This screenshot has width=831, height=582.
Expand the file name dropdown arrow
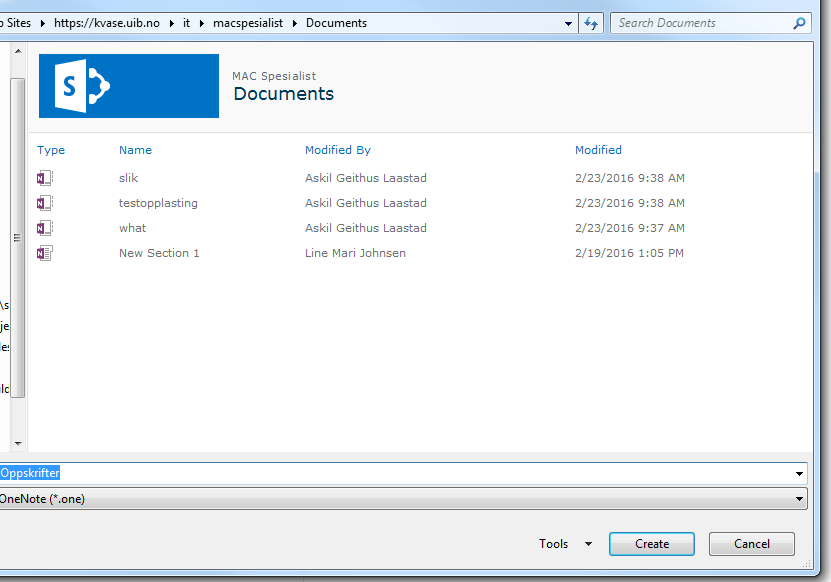pyautogui.click(x=799, y=473)
